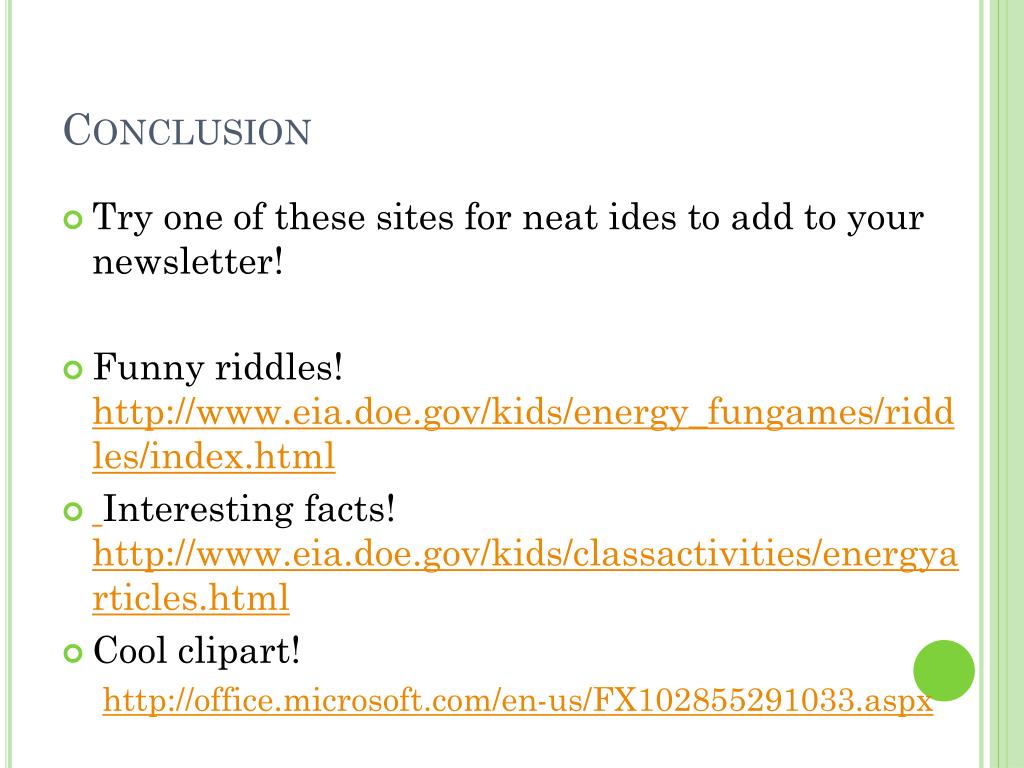
Task: Open the energy_fungames riddles link first line
Action: [523, 413]
